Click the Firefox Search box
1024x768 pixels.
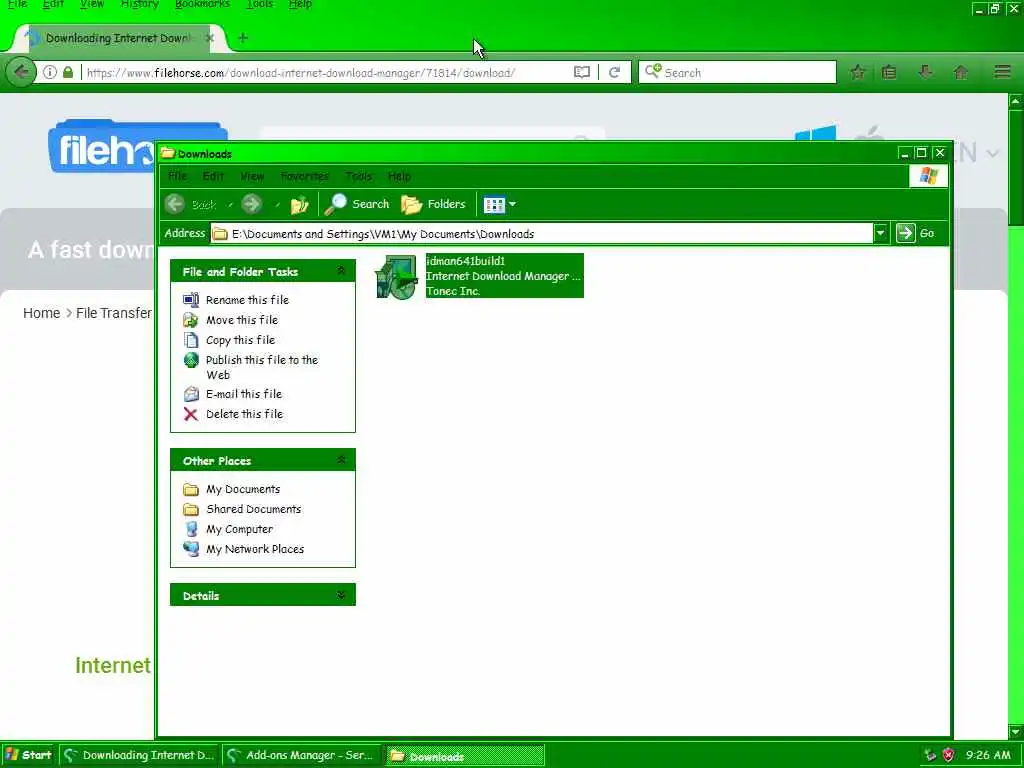pyautogui.click(x=737, y=72)
